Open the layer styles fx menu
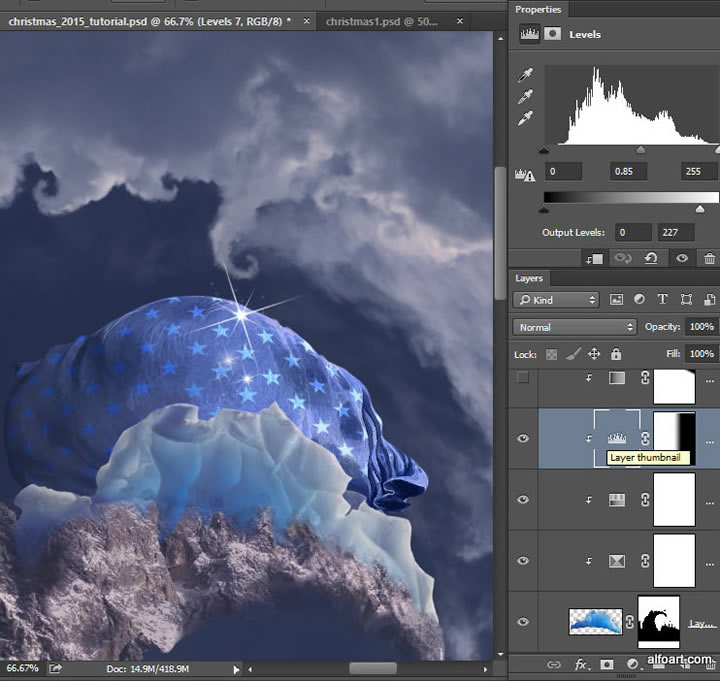This screenshot has width=720, height=681. tap(581, 664)
